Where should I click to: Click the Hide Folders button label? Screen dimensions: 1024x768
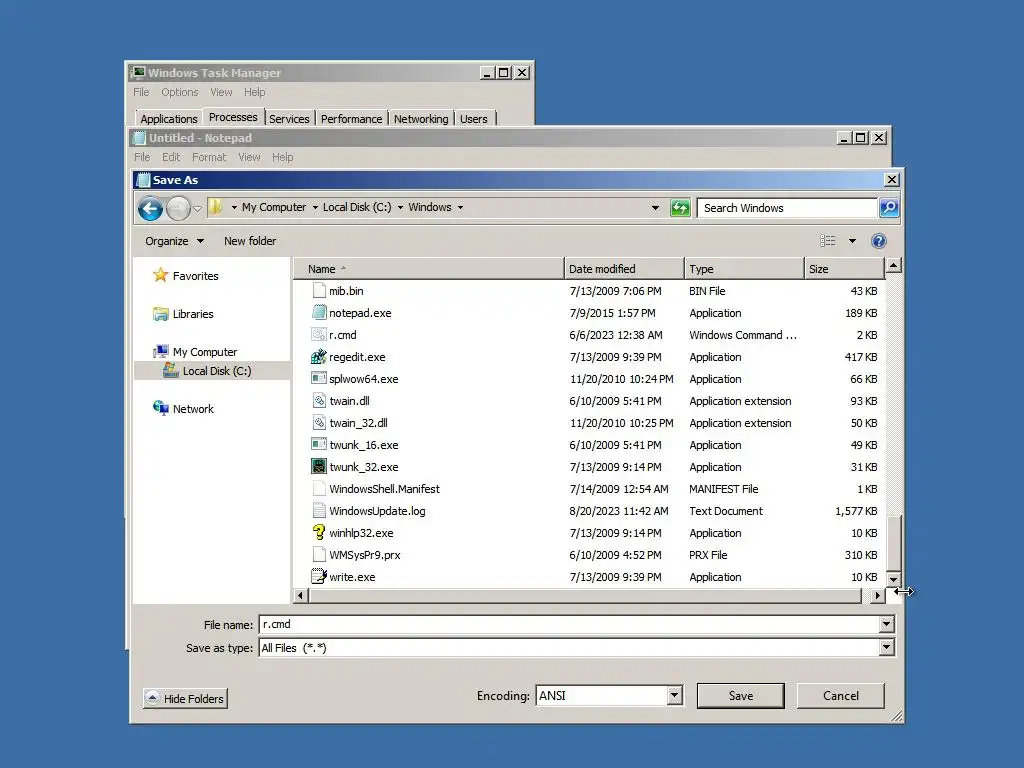(193, 699)
